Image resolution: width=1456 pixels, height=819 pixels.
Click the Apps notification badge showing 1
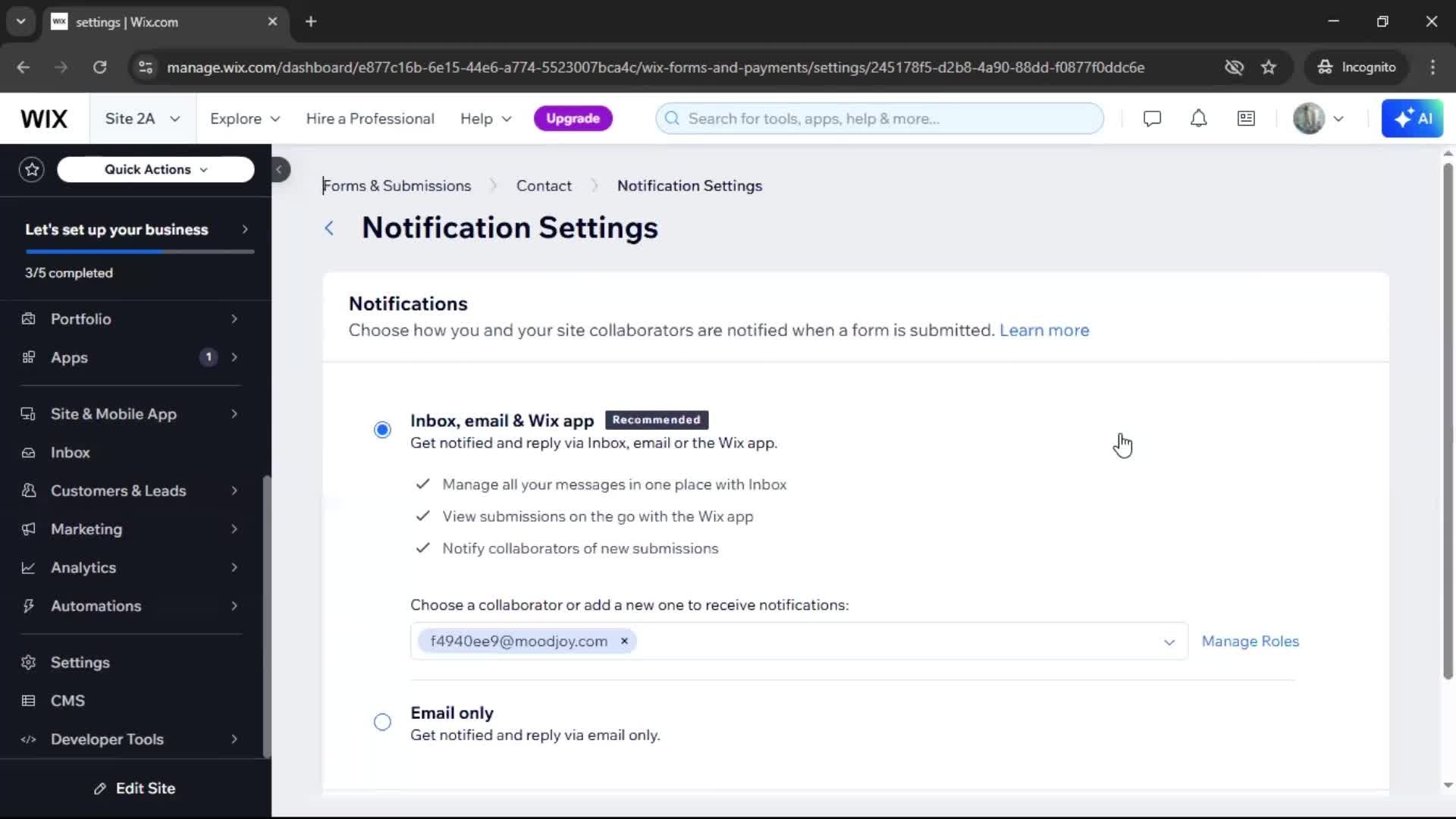pyautogui.click(x=209, y=357)
